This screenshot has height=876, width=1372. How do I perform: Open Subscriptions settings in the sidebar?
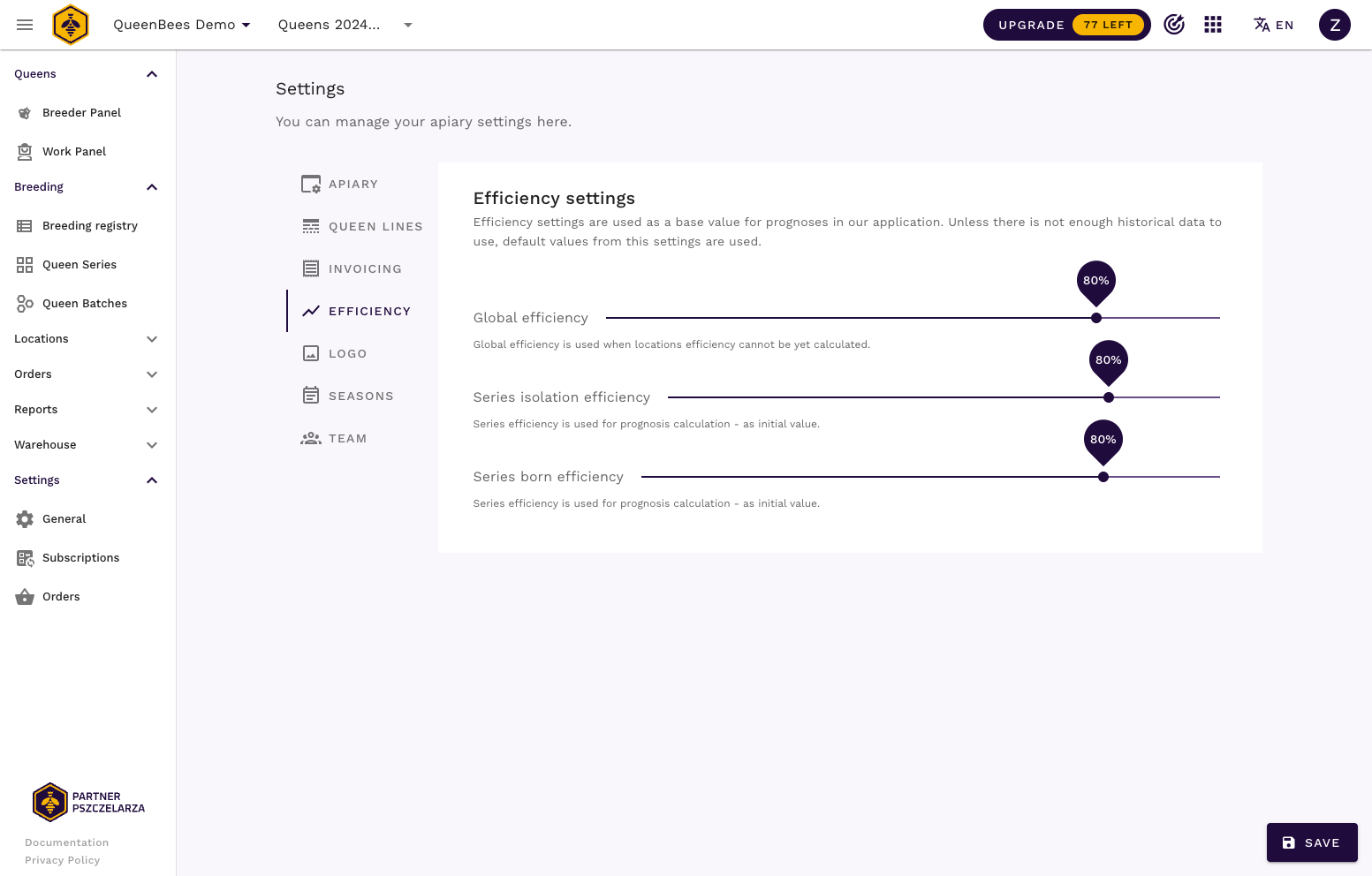pyautogui.click(x=80, y=558)
